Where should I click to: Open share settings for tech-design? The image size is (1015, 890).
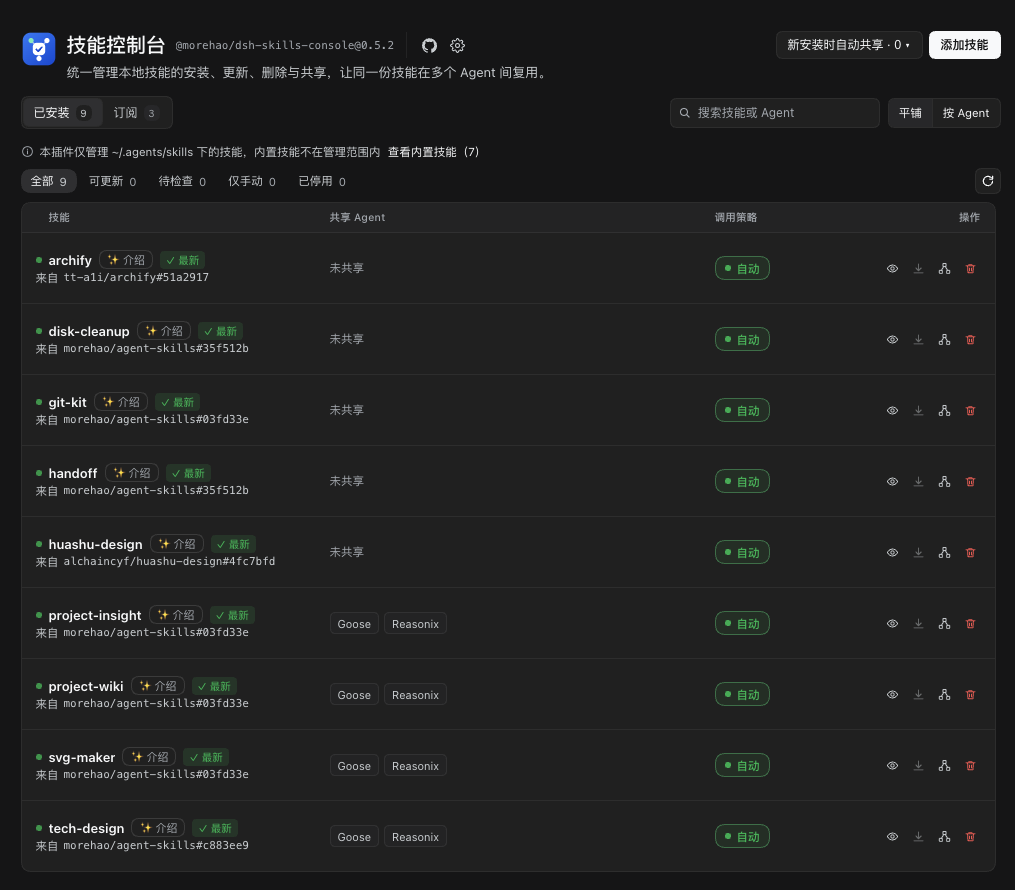pos(944,837)
